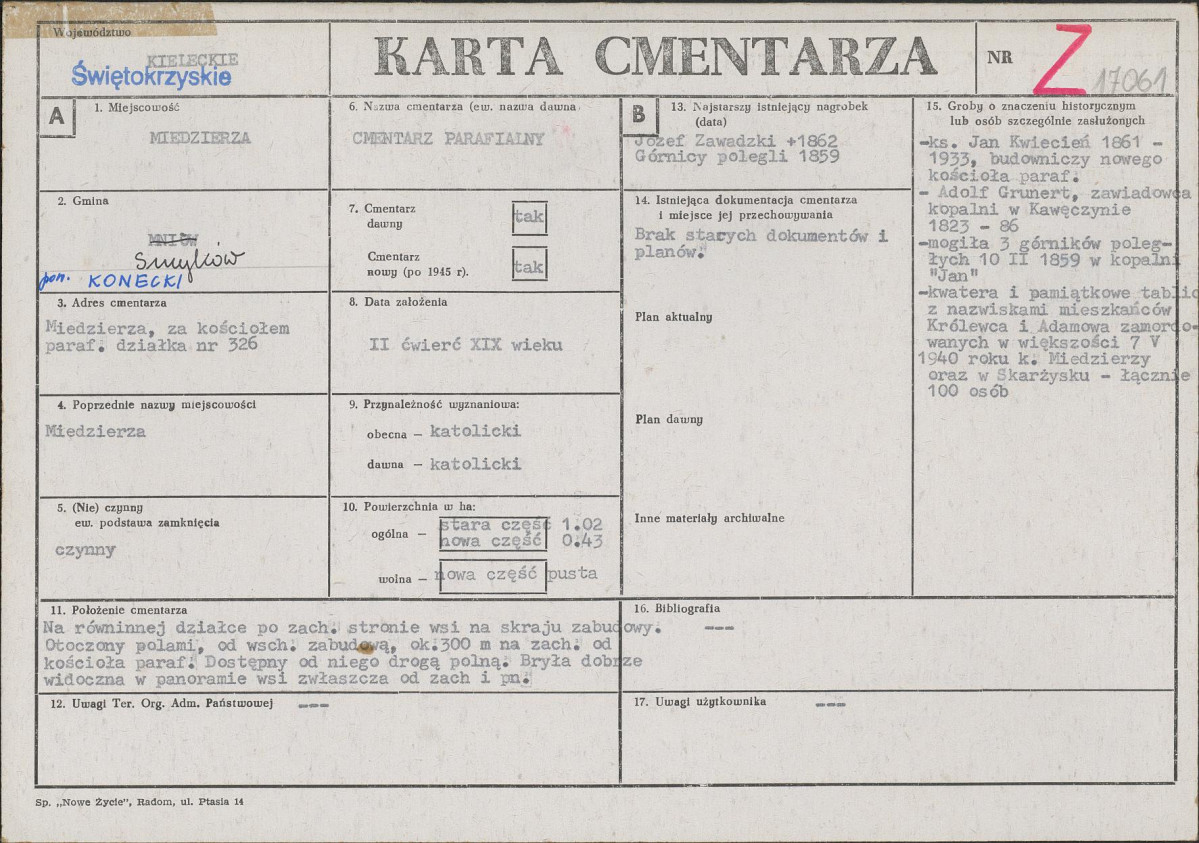Click the label "3. Adres cmentarza"

click(x=112, y=303)
